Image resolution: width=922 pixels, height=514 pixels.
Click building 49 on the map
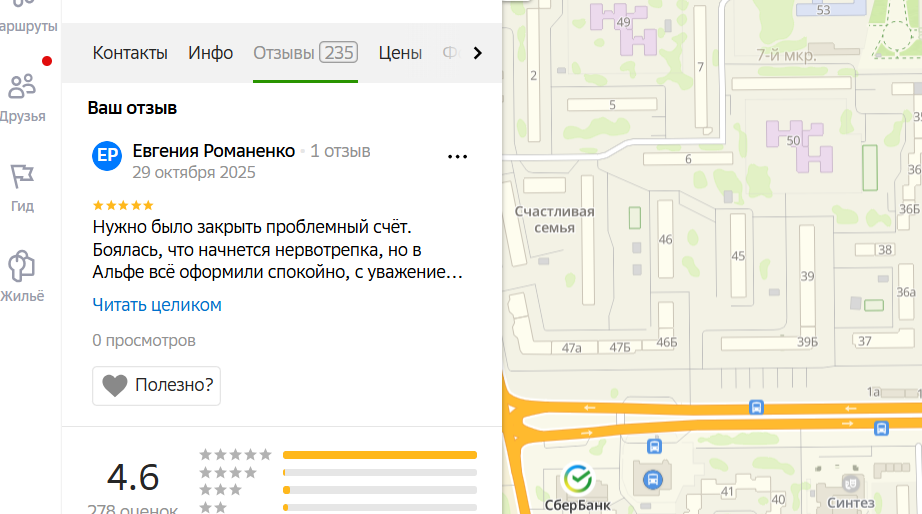623,28
